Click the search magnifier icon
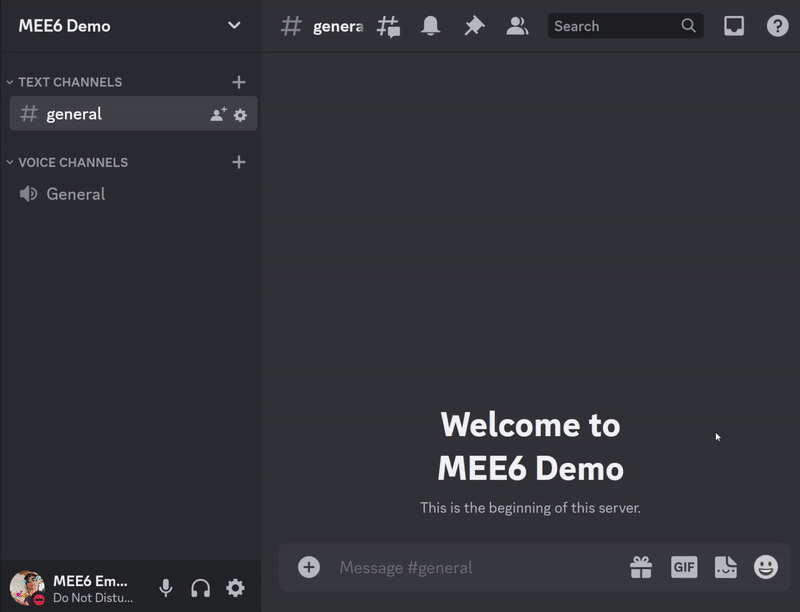The image size is (800, 612). [688, 26]
